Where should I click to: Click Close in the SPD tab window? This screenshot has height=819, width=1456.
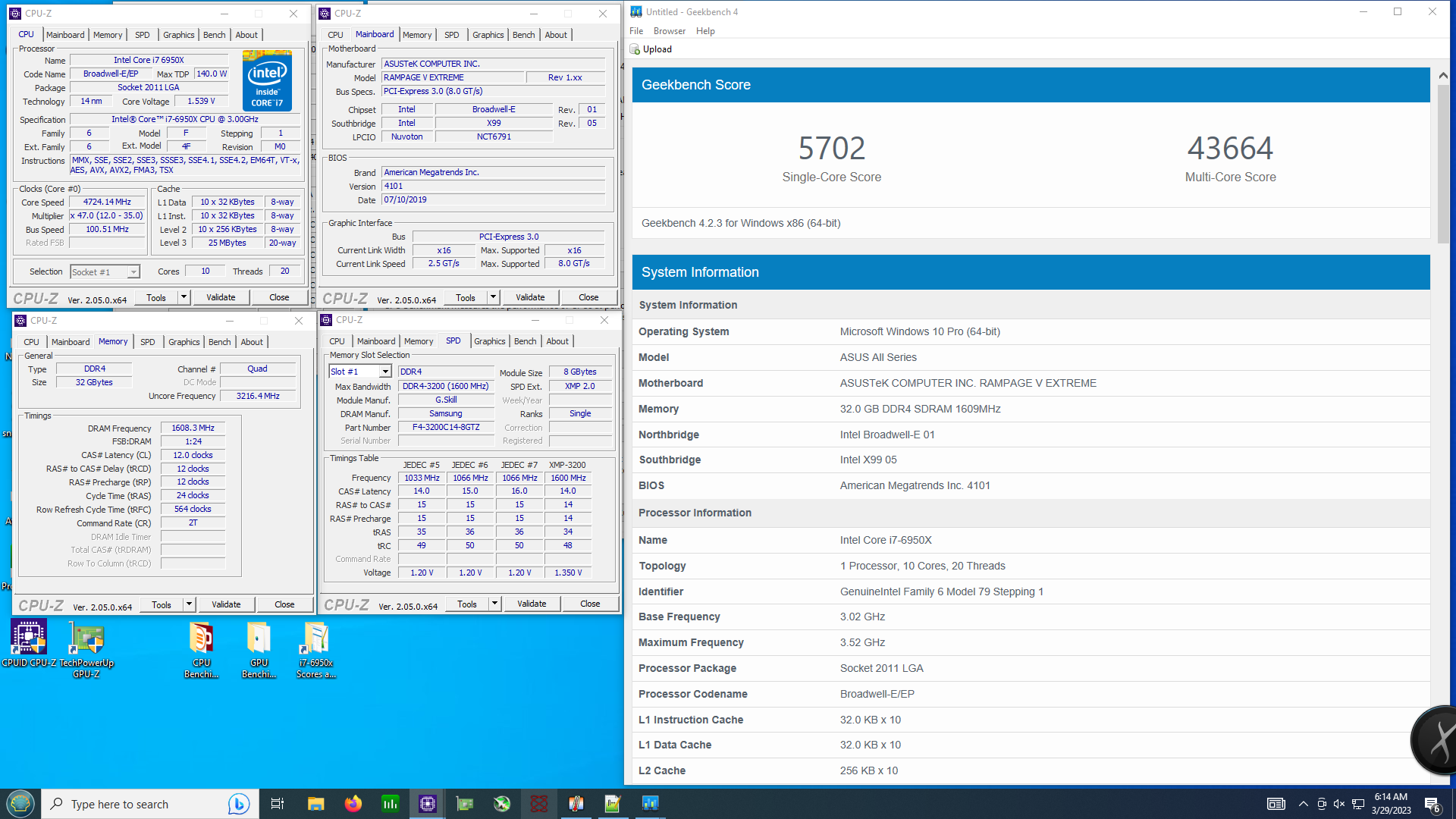[x=590, y=604]
